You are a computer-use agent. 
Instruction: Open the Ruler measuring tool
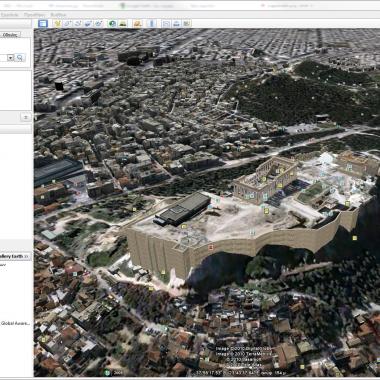click(x=152, y=23)
